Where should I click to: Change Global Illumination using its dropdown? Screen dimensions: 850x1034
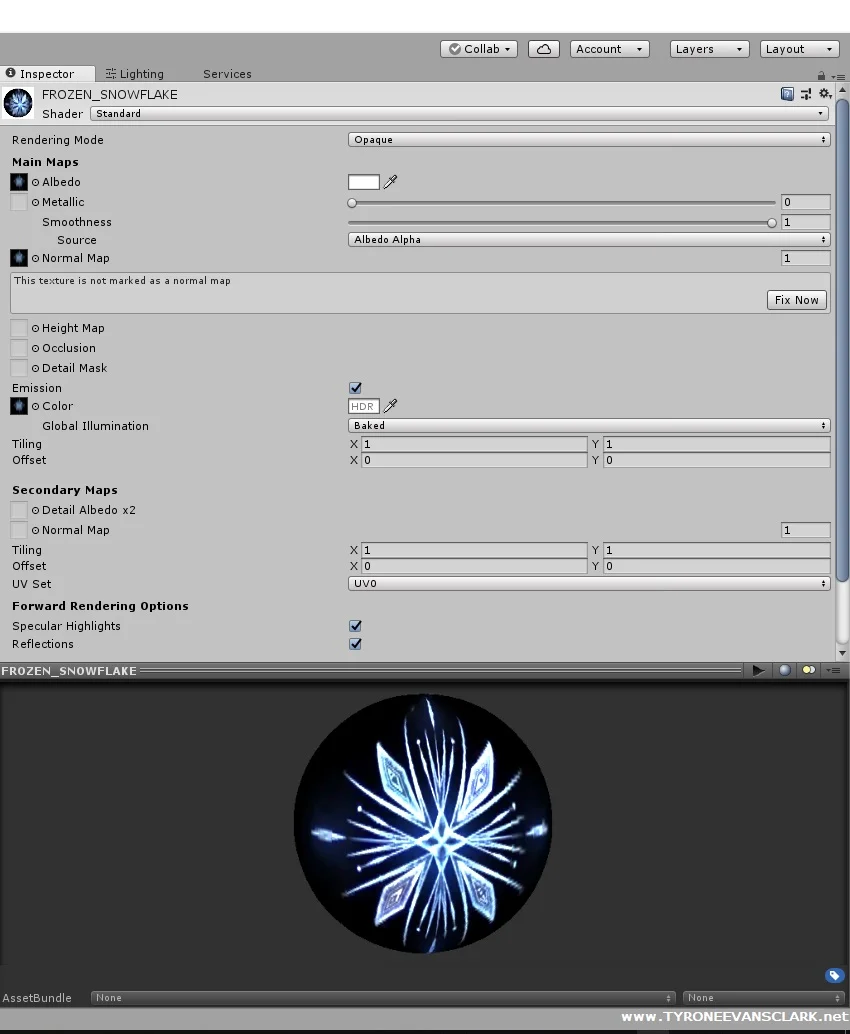[x=588, y=425]
